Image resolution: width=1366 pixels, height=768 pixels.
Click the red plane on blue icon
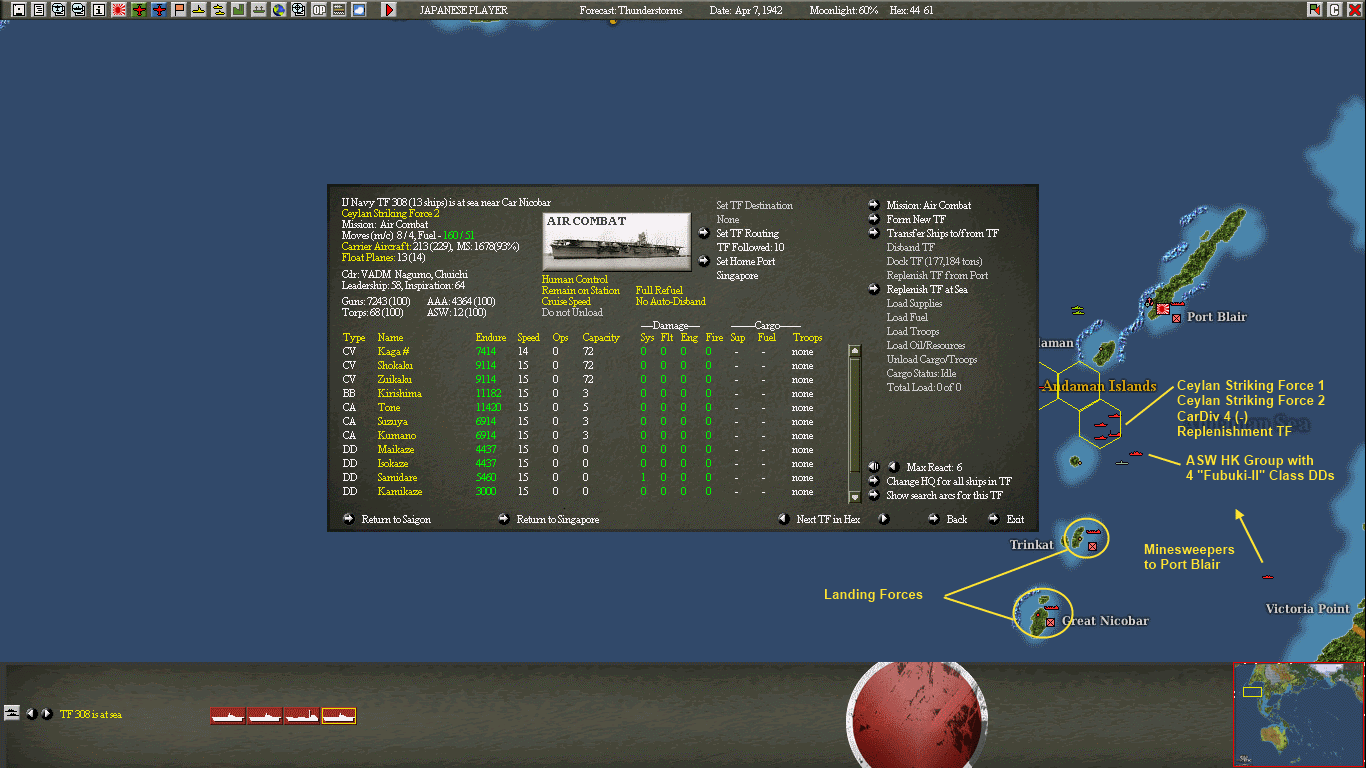(159, 10)
